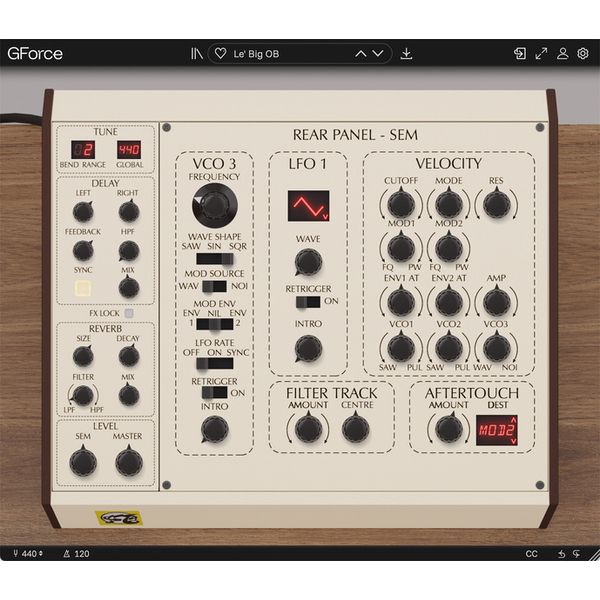This screenshot has height=600, width=600.
Task: Click the LFO 1 waveform display
Action: point(308,206)
